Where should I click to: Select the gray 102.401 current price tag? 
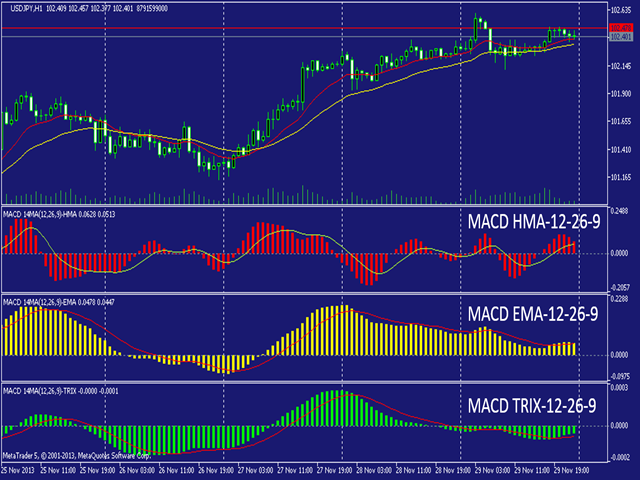click(x=620, y=37)
